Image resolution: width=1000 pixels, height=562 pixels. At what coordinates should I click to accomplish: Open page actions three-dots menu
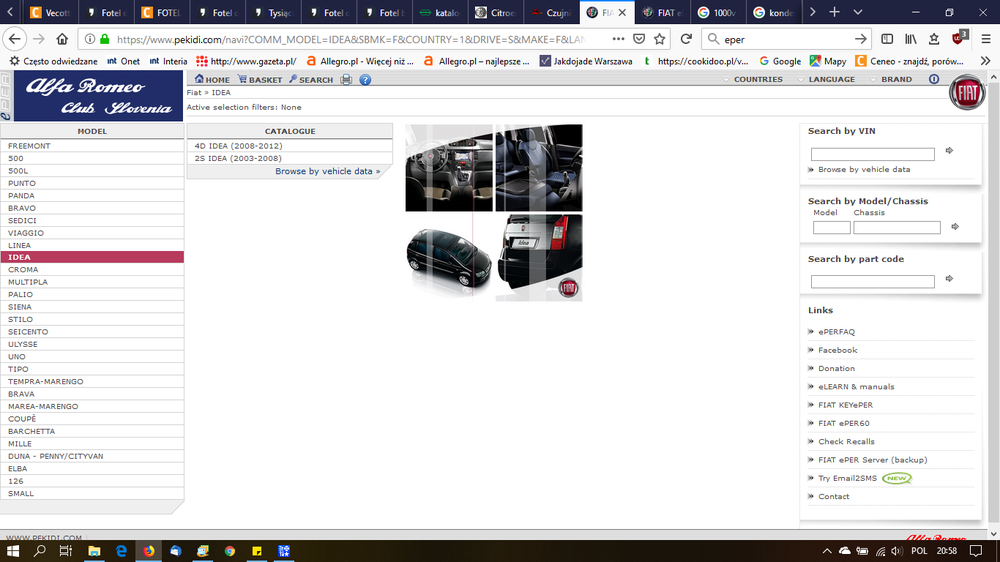click(618, 39)
